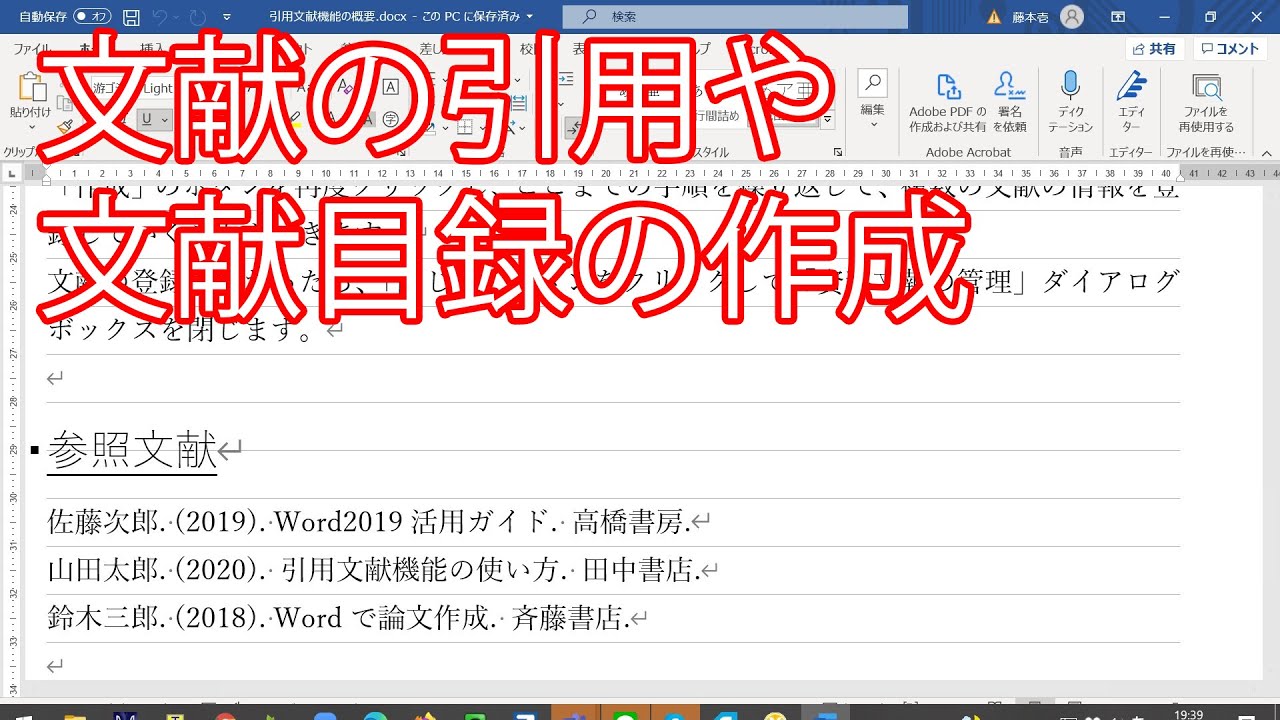Collapse the ribbon with the chevron
Screen dimensions: 1280x720
(x=1266, y=153)
